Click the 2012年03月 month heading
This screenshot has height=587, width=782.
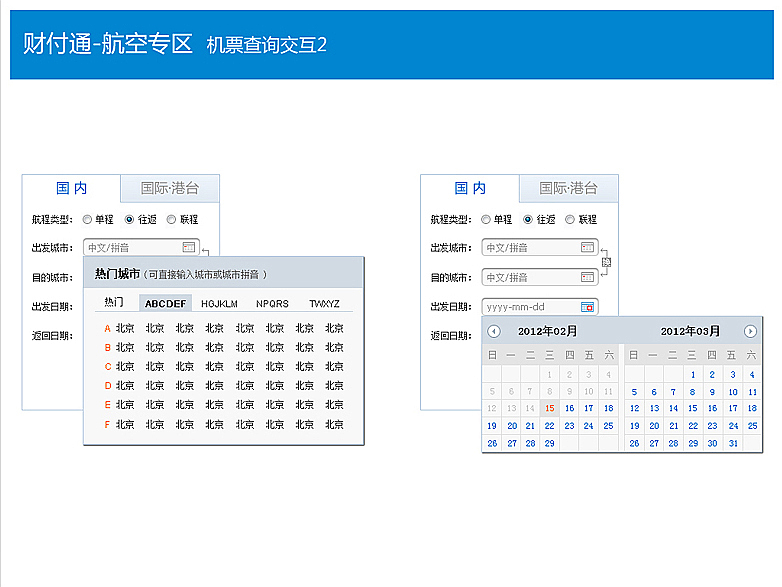click(x=690, y=331)
